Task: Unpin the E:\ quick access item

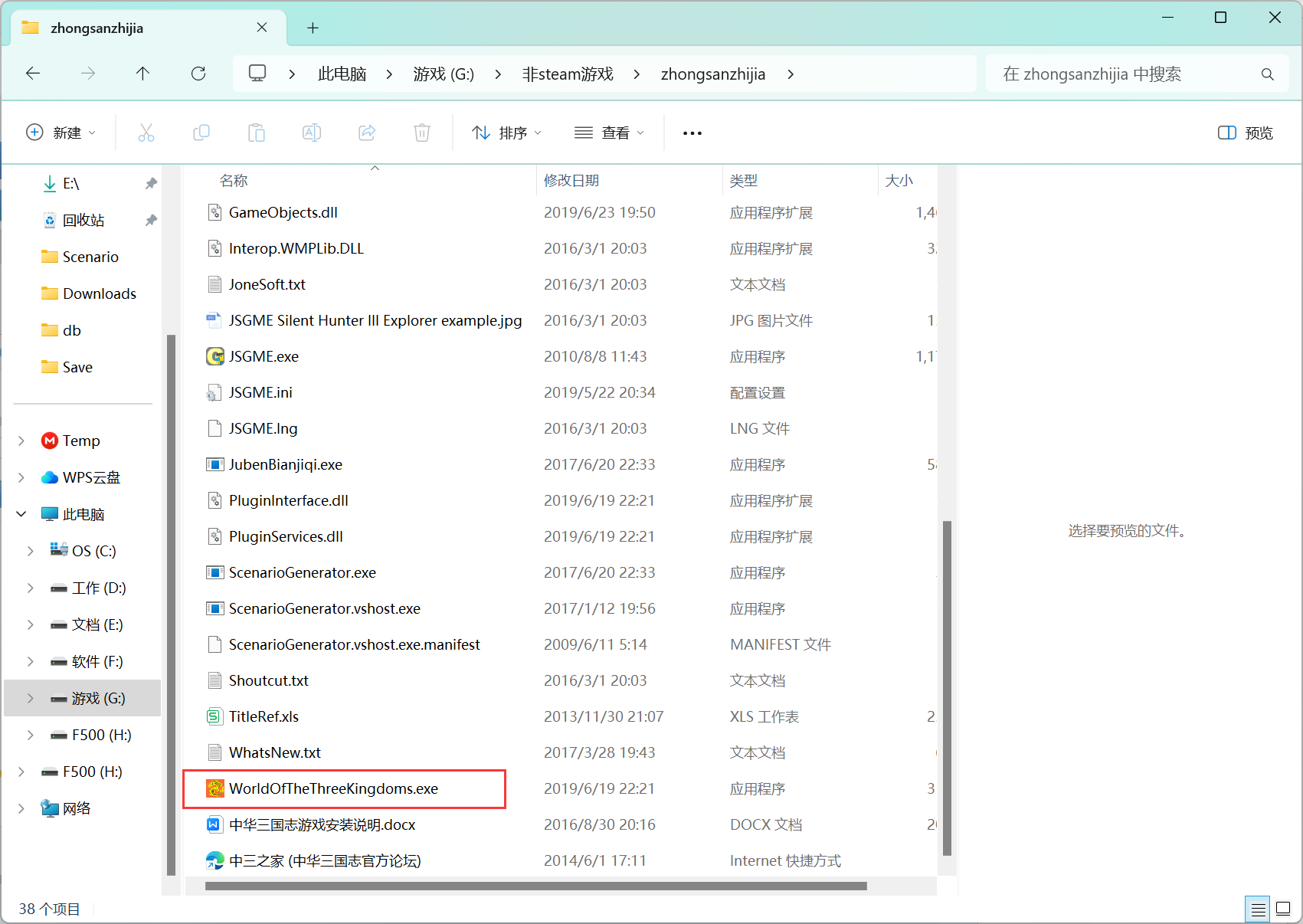Action: 151,183
